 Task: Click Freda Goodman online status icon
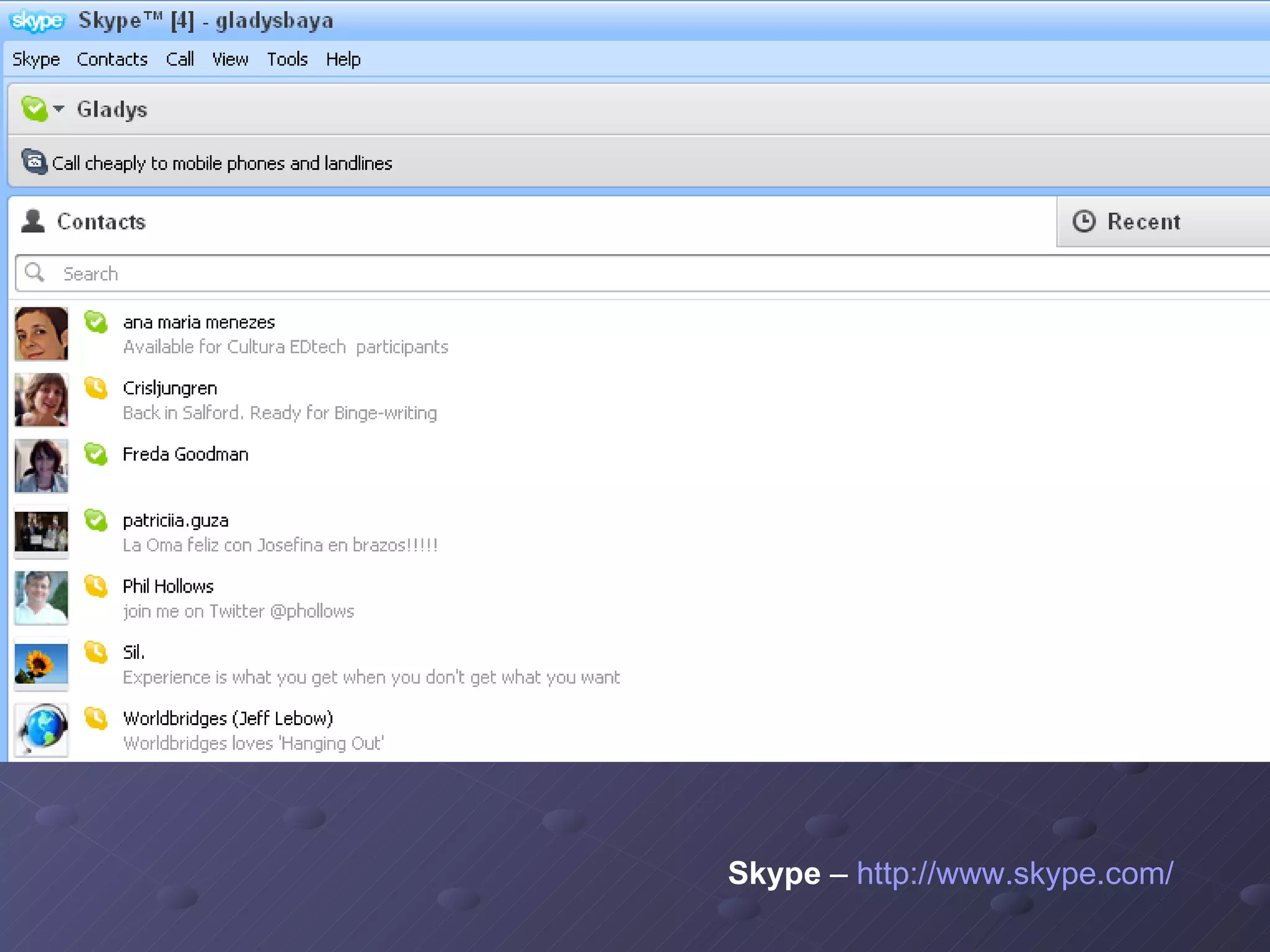(x=96, y=454)
